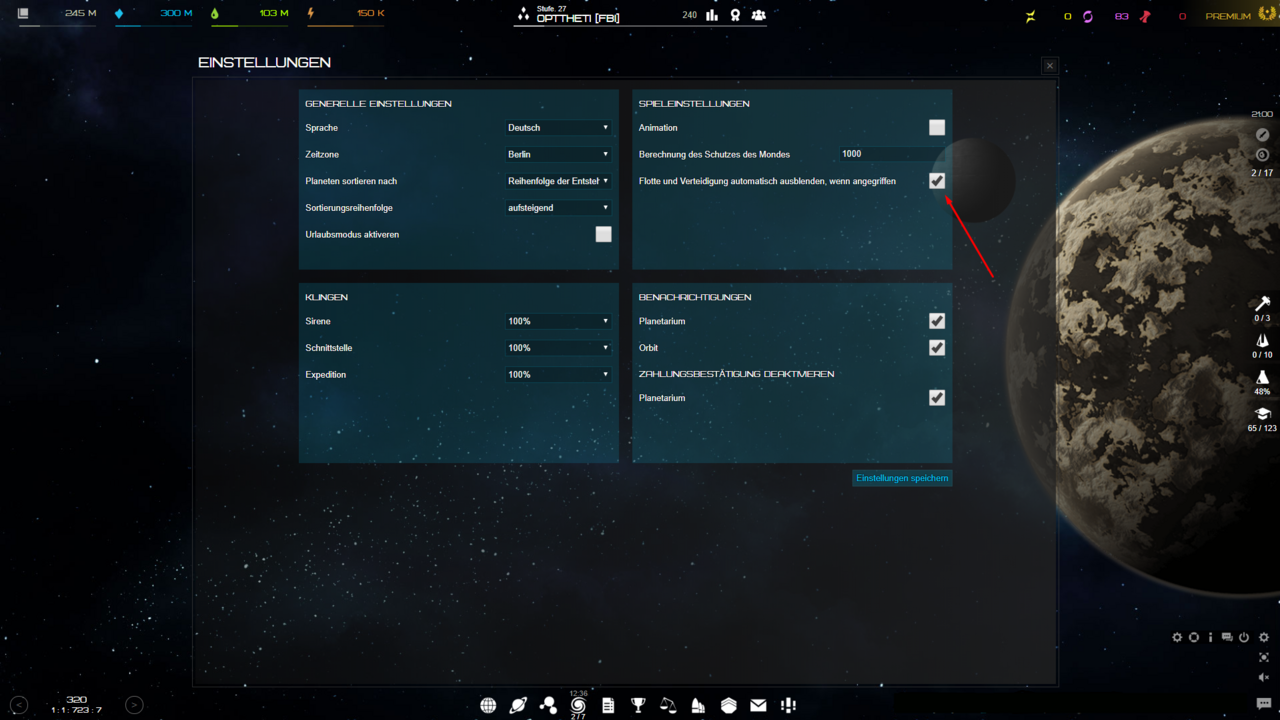Open the Schnittstelle volume dropdown
1280x720 pixels.
558,348
